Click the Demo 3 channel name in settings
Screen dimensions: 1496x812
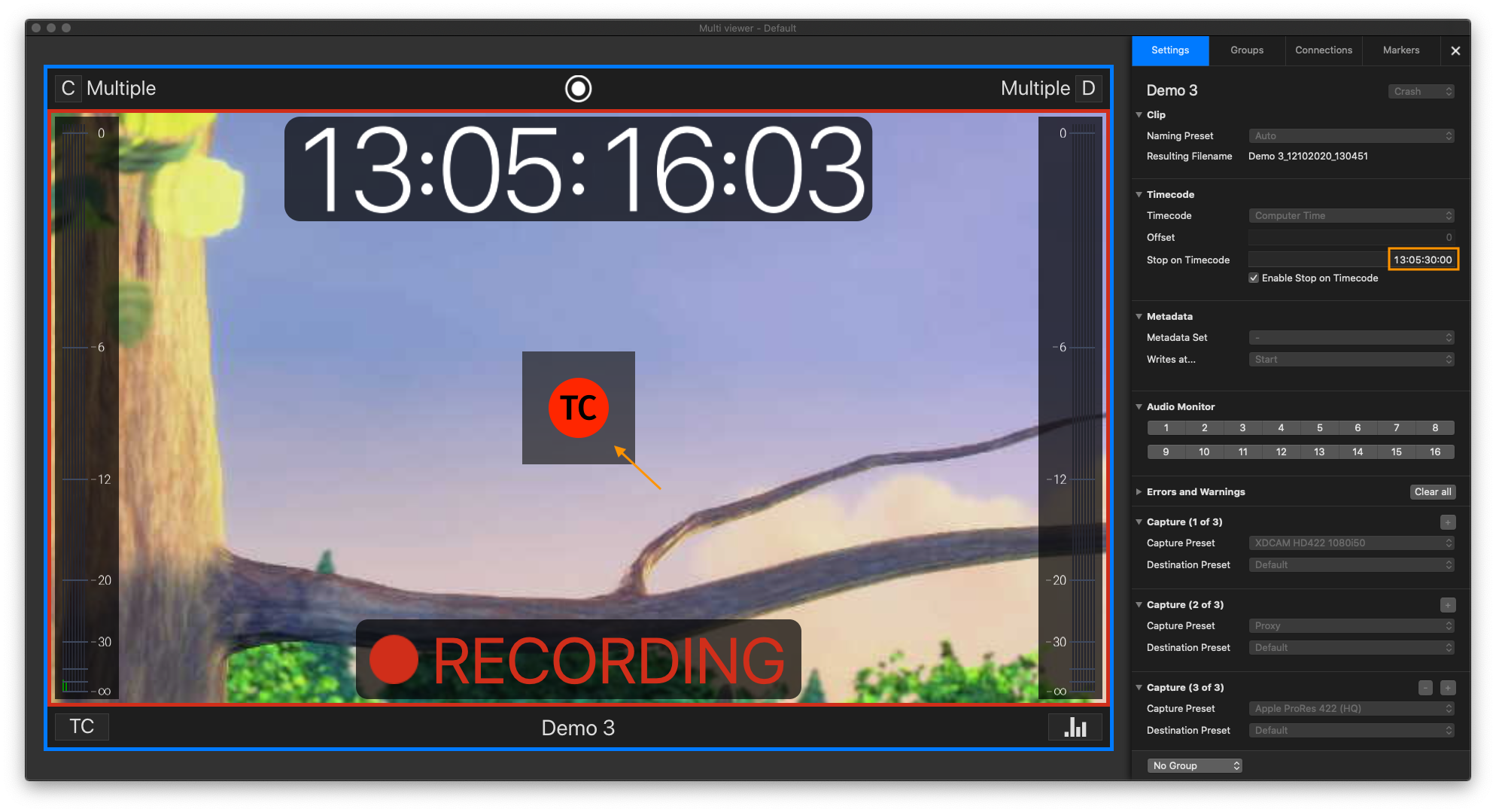click(x=1172, y=91)
